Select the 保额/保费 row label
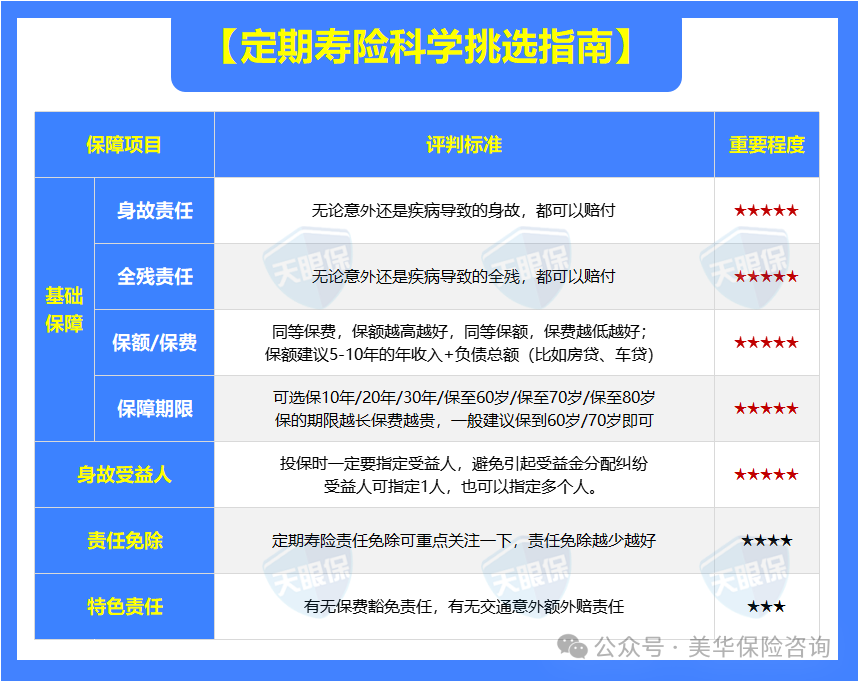Viewport: 858px width, 681px height. coord(153,342)
